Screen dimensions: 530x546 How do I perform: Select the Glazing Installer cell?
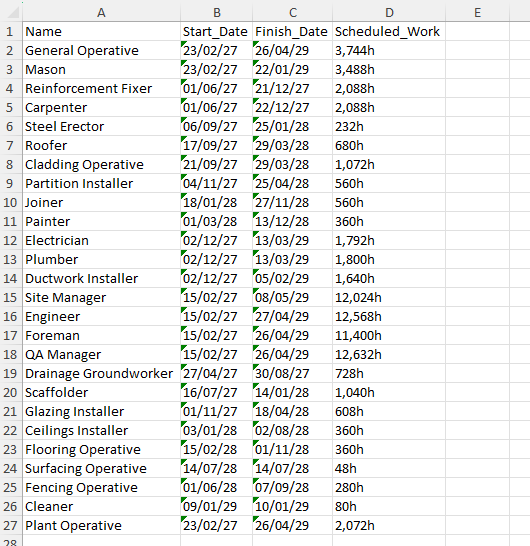tap(102, 411)
